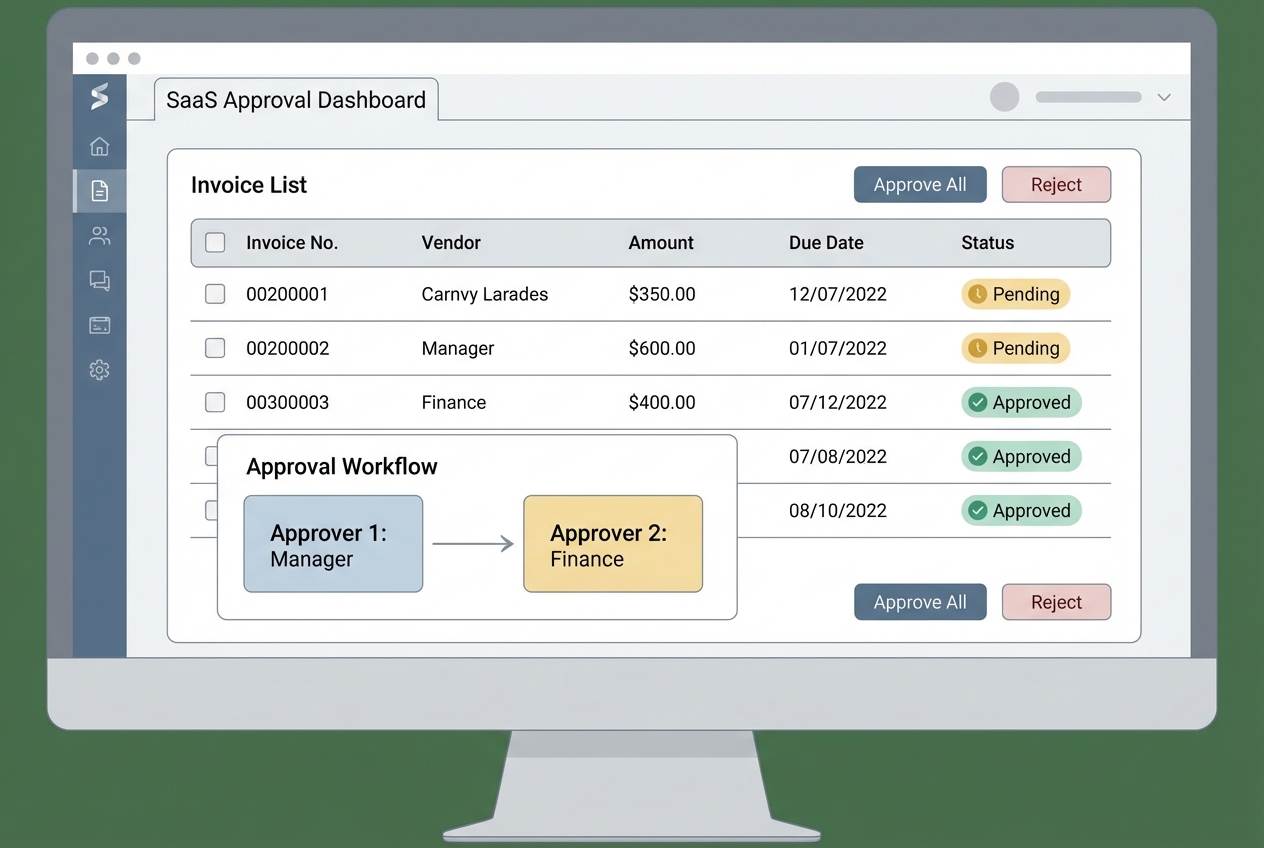This screenshot has width=1264, height=848.
Task: Tick the checkbox next to invoice 00300003
Action: [215, 402]
